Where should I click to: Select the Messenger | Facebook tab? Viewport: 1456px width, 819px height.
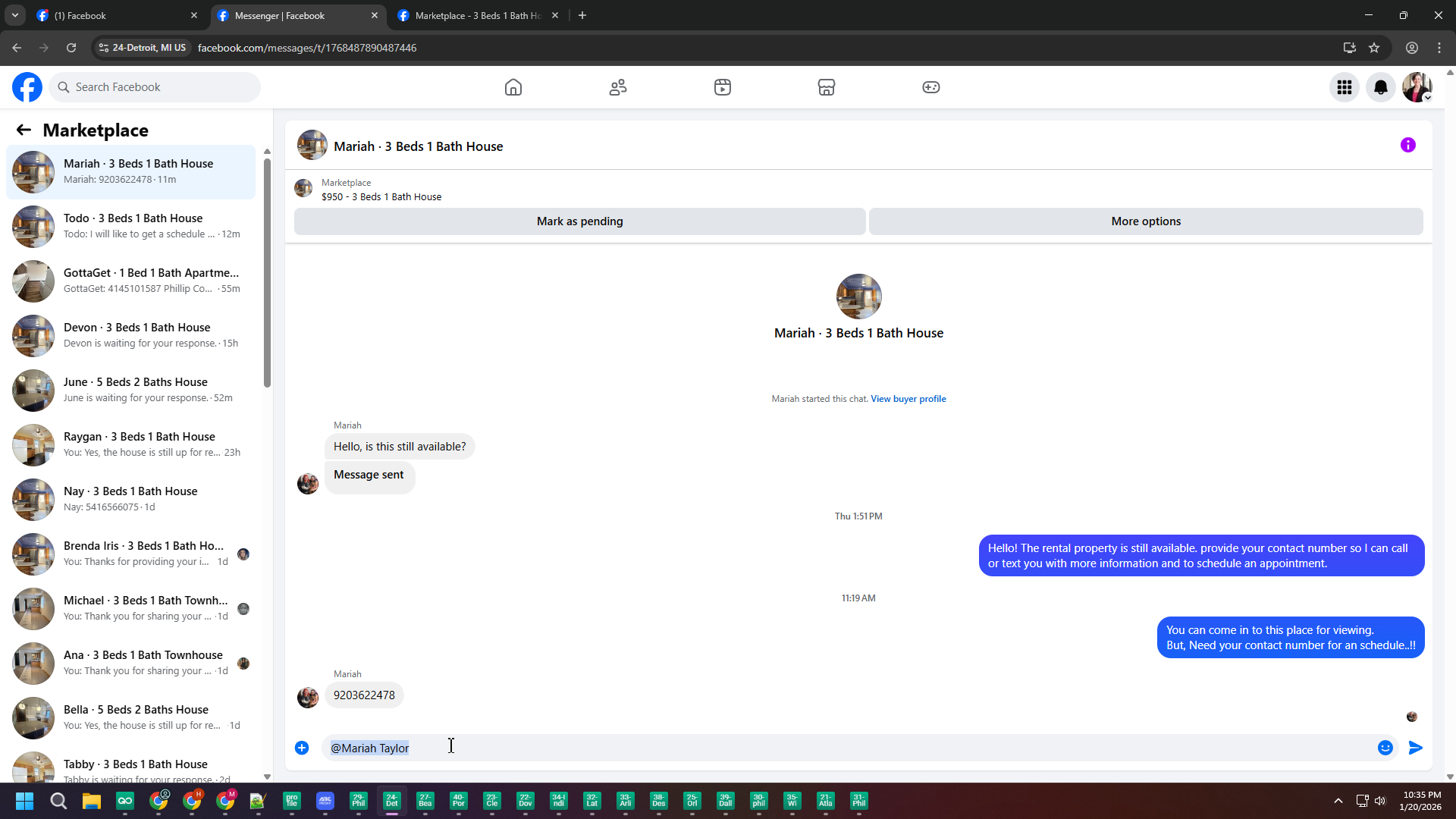tap(297, 15)
